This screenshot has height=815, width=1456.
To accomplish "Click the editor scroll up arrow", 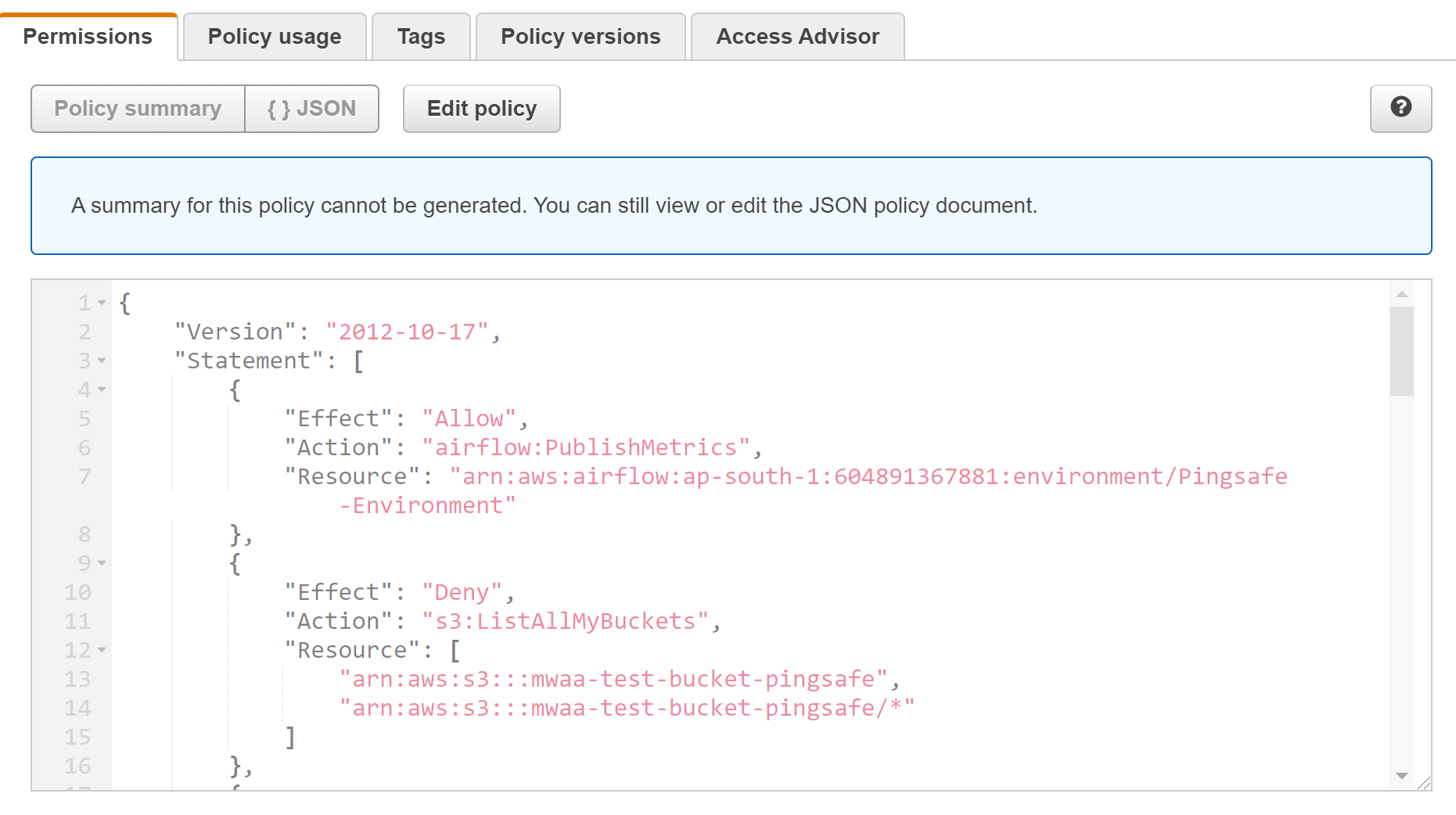I will tap(1401, 295).
